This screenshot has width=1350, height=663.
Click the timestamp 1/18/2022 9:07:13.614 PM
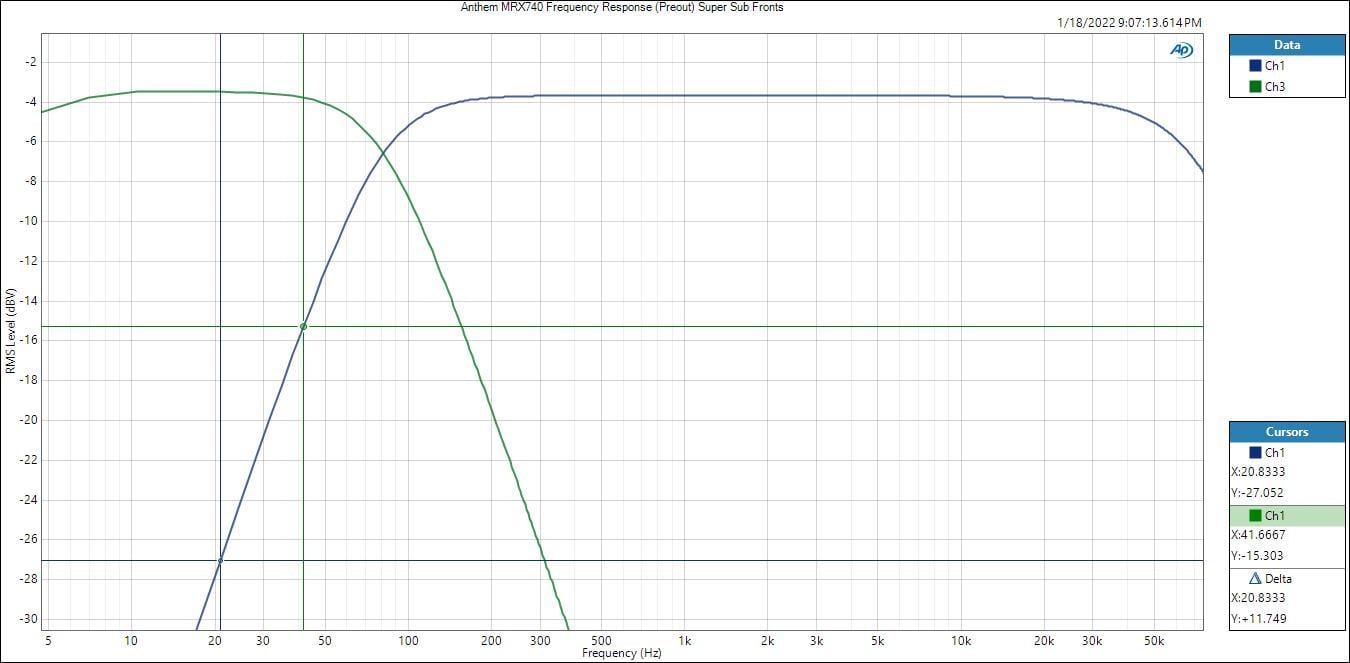(x=1129, y=22)
